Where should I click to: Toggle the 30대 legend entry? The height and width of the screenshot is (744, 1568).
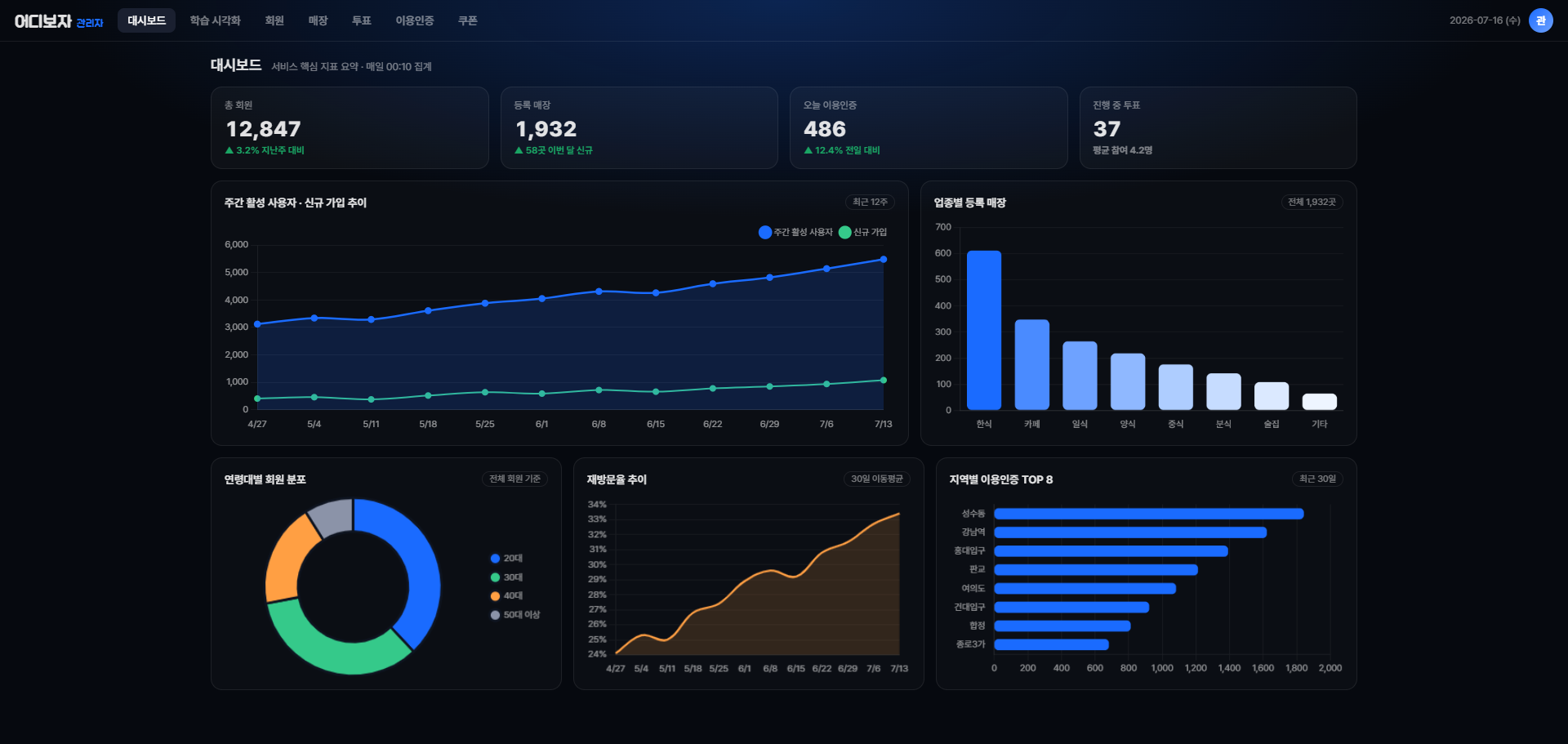click(x=506, y=577)
